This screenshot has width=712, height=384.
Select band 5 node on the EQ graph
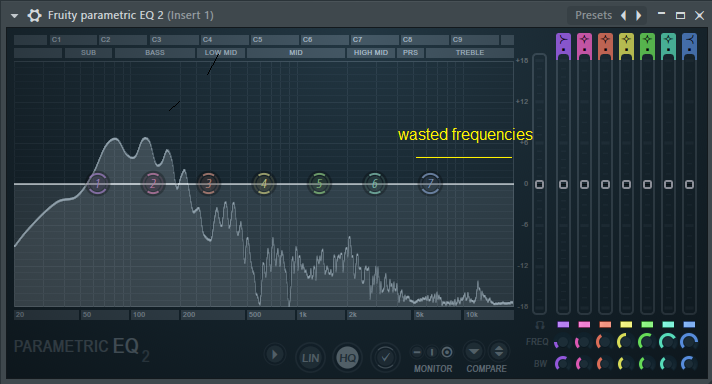click(319, 183)
